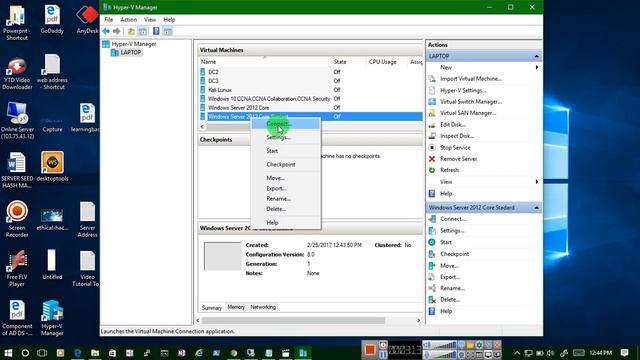Screen dimensions: 640x360
Task: Choose Delete in the context menu
Action: 286,209
